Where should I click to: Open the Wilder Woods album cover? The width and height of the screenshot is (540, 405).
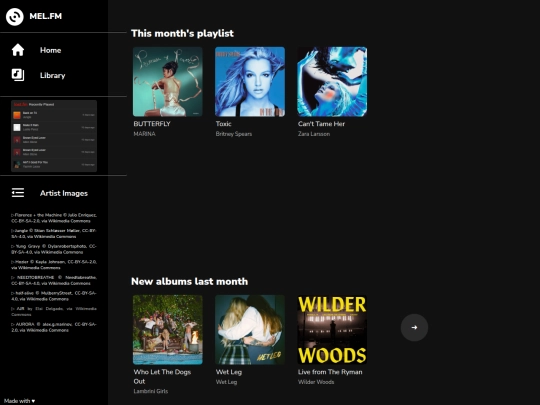(x=332, y=330)
